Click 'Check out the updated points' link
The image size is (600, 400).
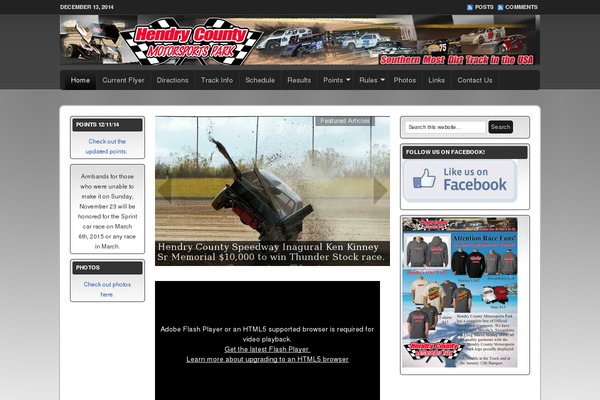[107, 147]
